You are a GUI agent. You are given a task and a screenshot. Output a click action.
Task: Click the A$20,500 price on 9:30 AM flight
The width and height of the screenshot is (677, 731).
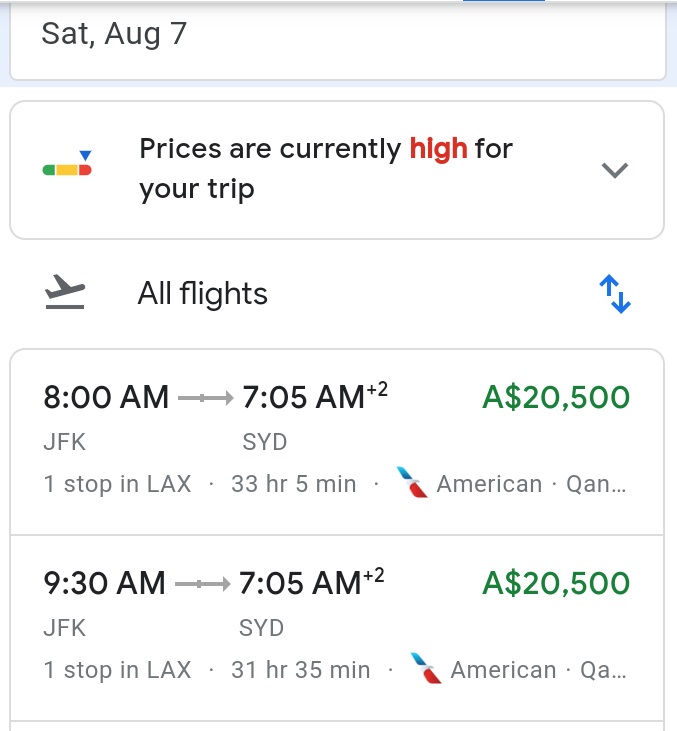(x=556, y=584)
